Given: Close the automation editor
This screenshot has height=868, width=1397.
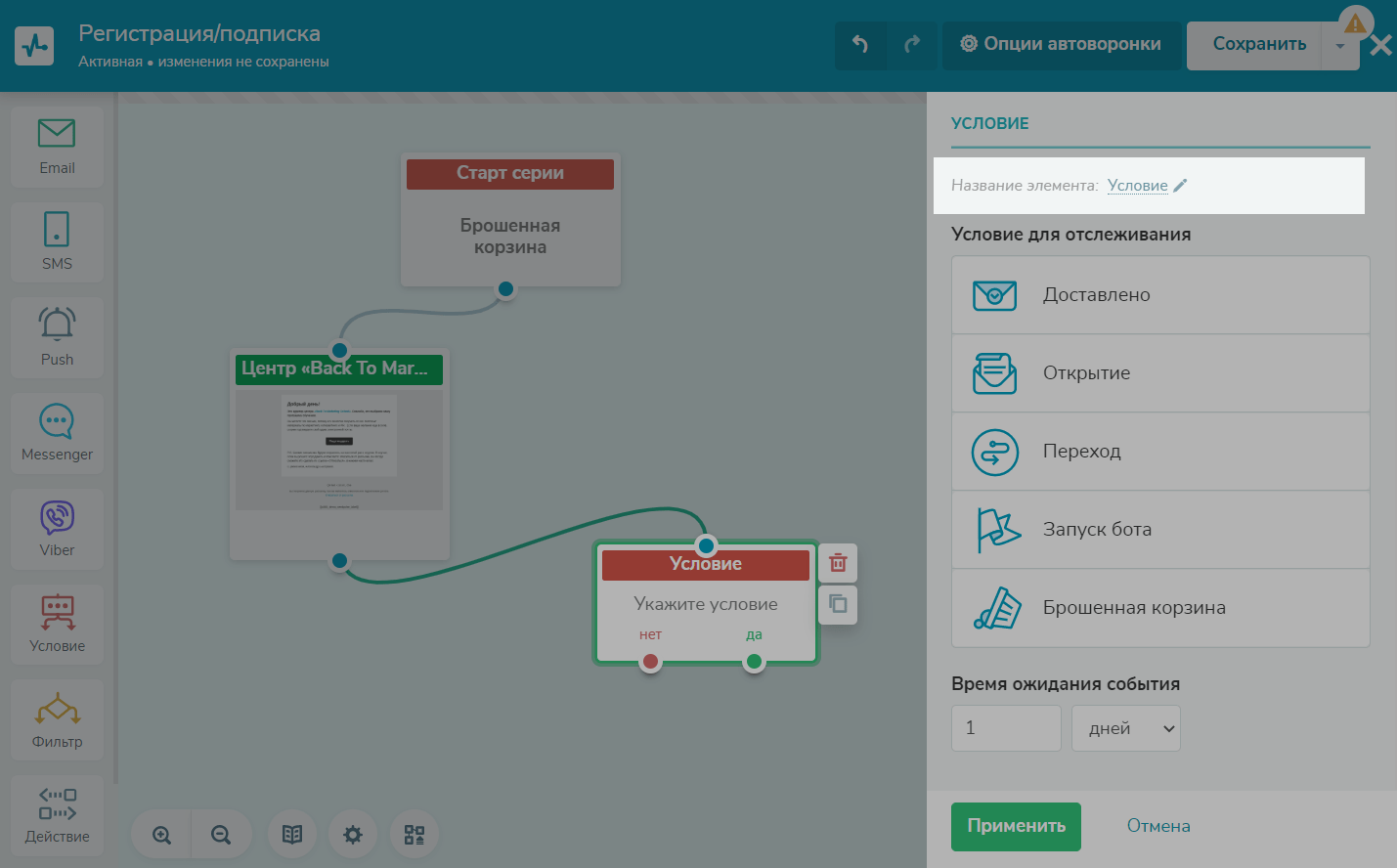Looking at the screenshot, I should point(1380,45).
